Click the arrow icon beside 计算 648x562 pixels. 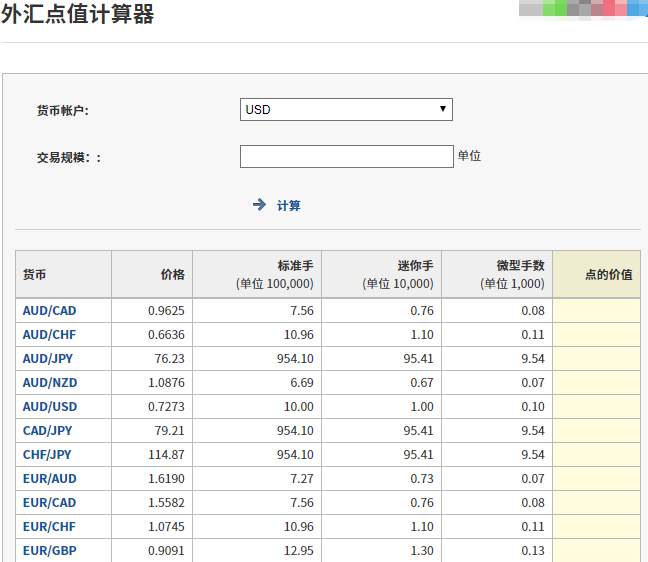(x=259, y=204)
